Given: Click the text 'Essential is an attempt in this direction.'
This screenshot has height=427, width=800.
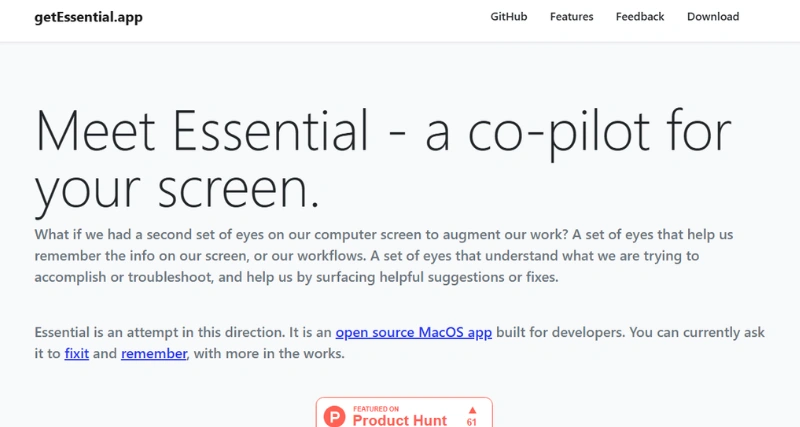Looking at the screenshot, I should point(160,332).
